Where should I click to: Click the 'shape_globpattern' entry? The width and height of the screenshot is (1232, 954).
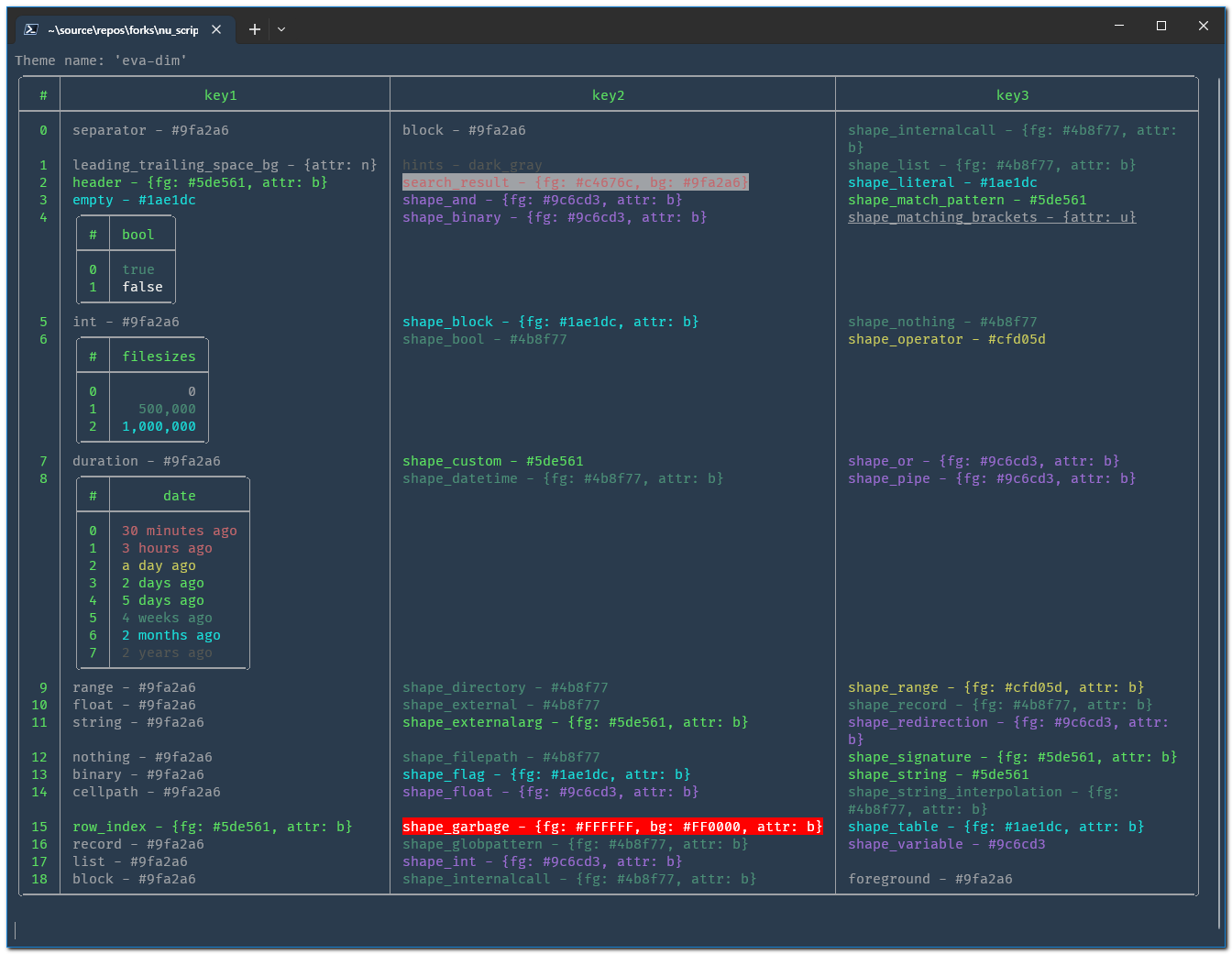(576, 844)
